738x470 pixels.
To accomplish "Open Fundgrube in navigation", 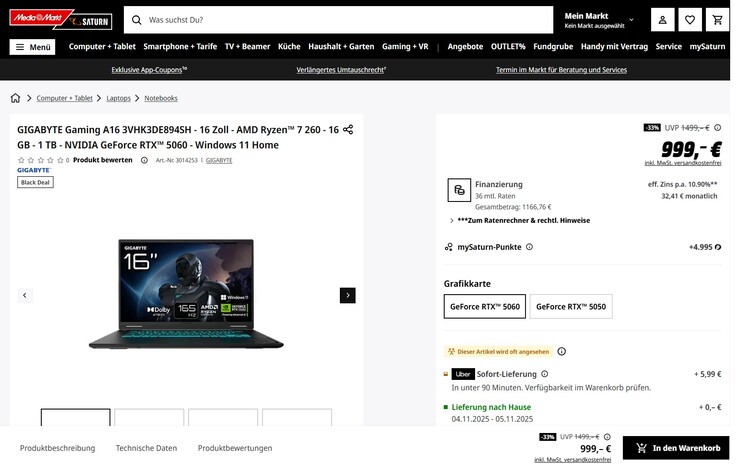I will coord(553,47).
